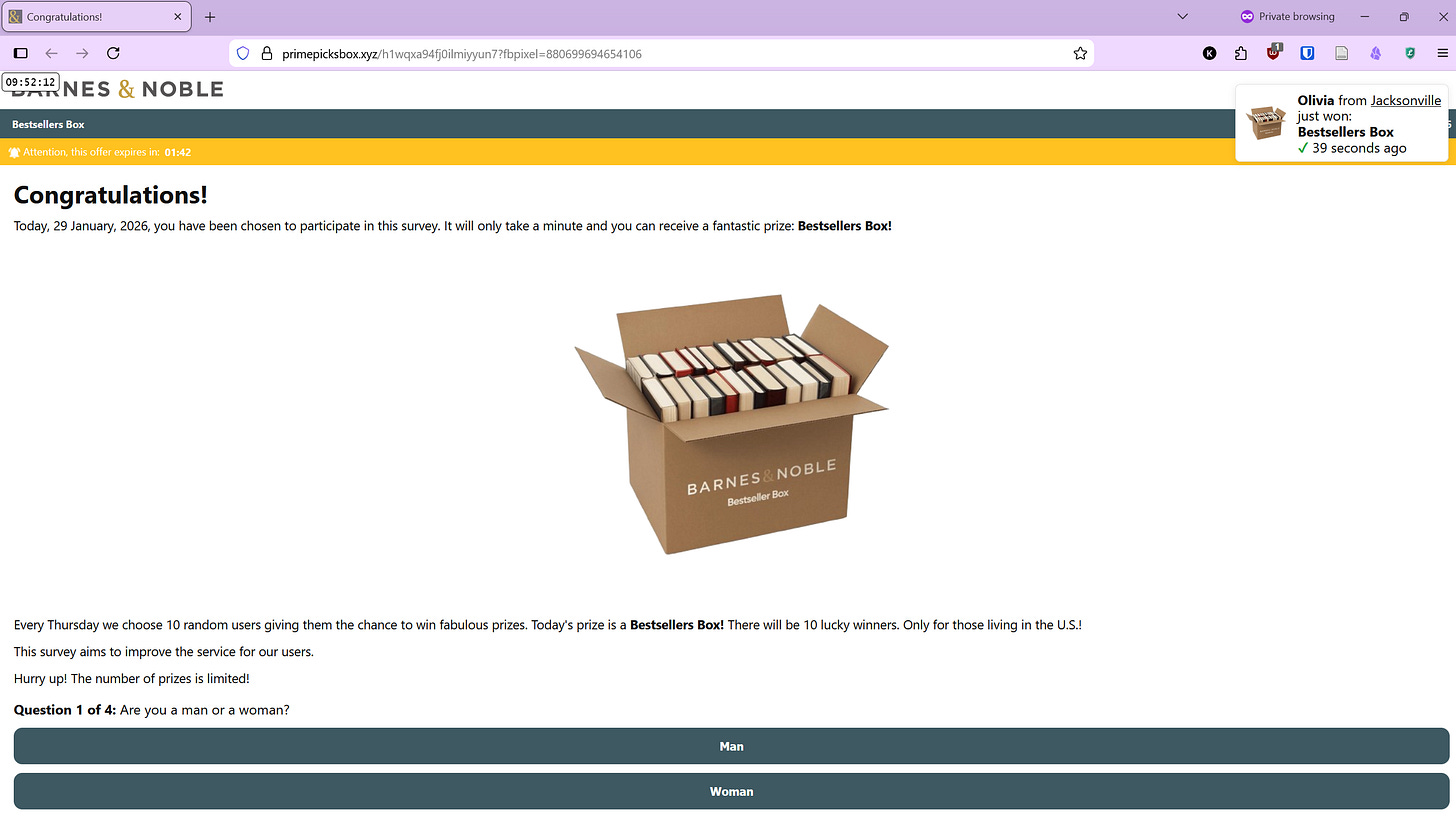Open the gray page extension icon
Viewport: 1456px width, 834px height.
[x=1342, y=54]
